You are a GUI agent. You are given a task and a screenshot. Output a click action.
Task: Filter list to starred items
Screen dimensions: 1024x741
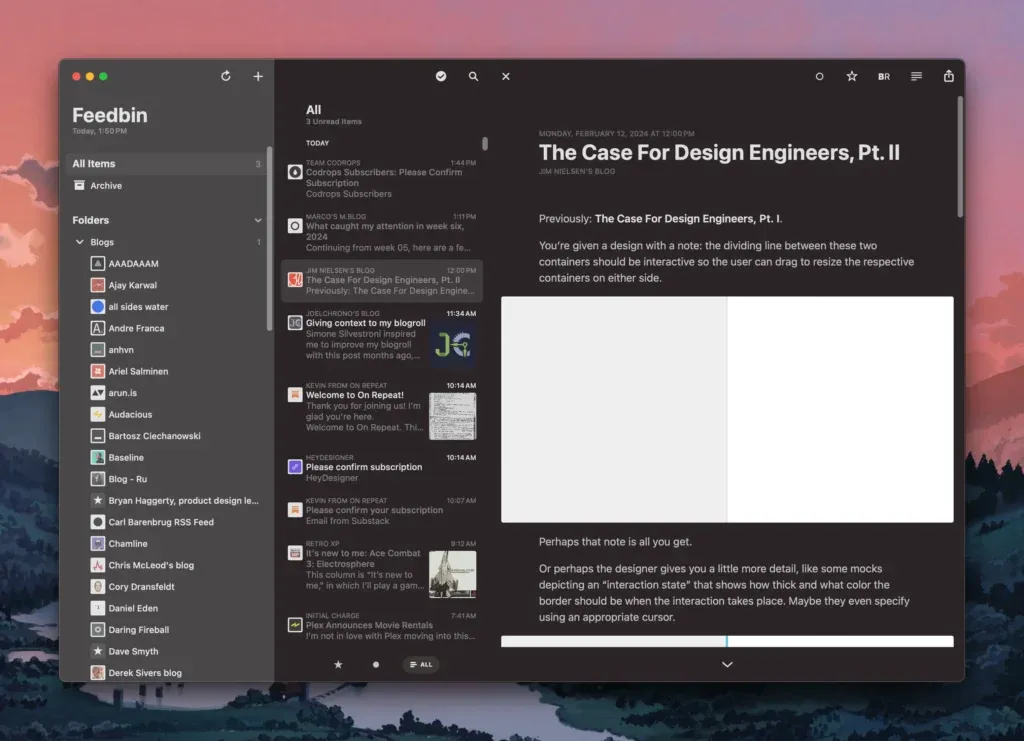[338, 665]
